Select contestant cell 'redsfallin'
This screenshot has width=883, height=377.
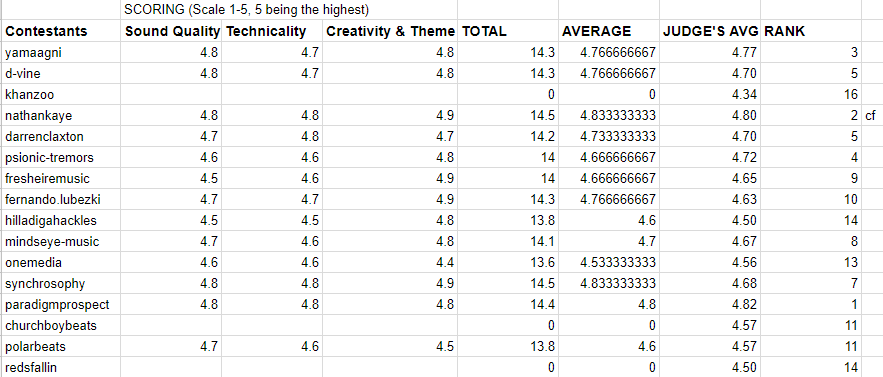point(61,367)
